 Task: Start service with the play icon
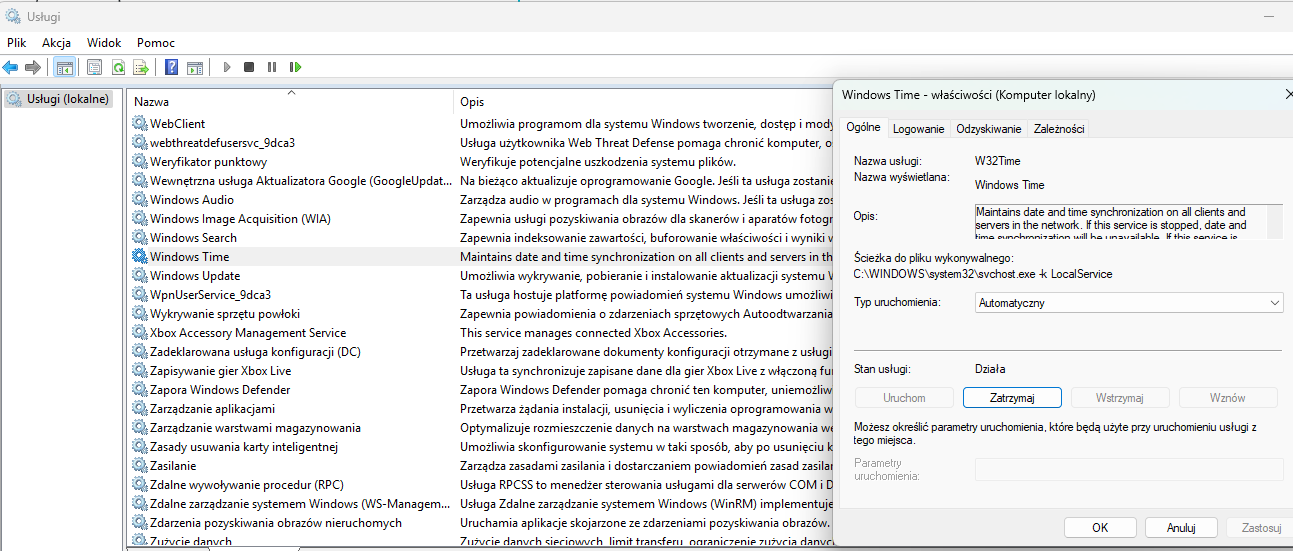tap(227, 67)
